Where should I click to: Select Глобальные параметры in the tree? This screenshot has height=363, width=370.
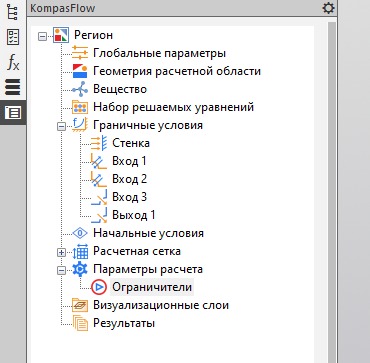[x=159, y=53]
